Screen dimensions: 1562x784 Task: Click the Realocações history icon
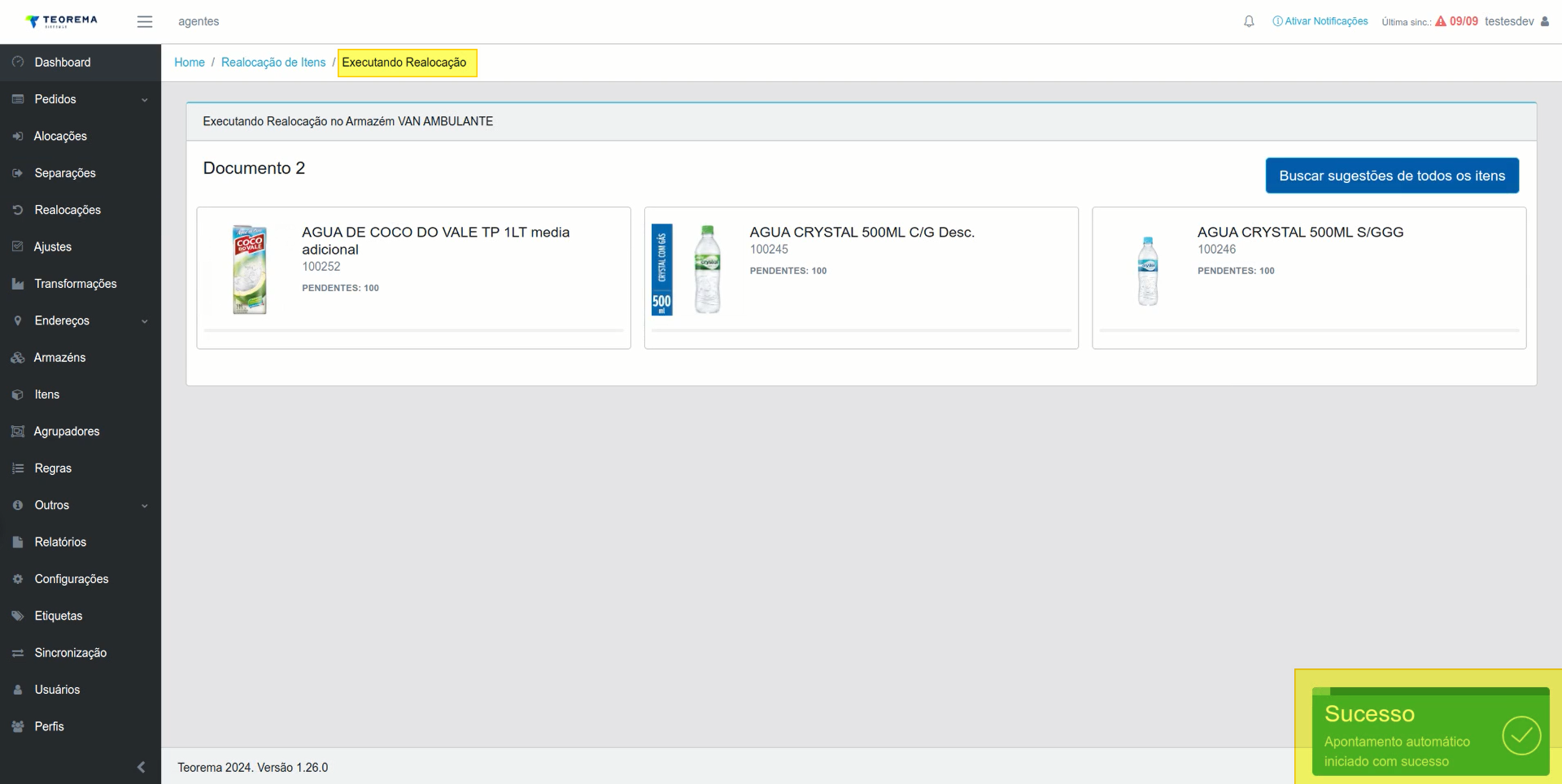click(18, 210)
